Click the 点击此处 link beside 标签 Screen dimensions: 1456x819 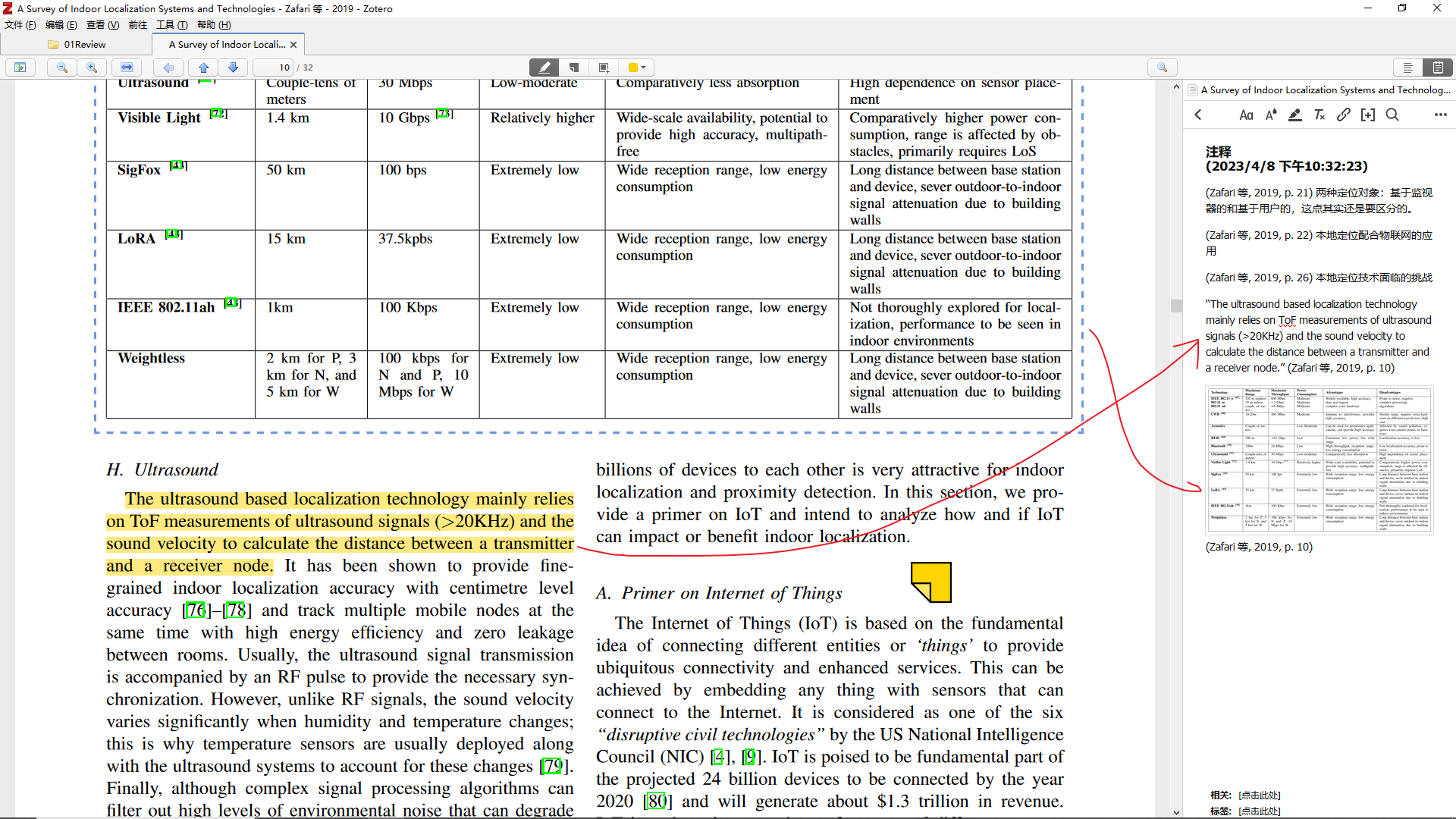(x=1259, y=811)
